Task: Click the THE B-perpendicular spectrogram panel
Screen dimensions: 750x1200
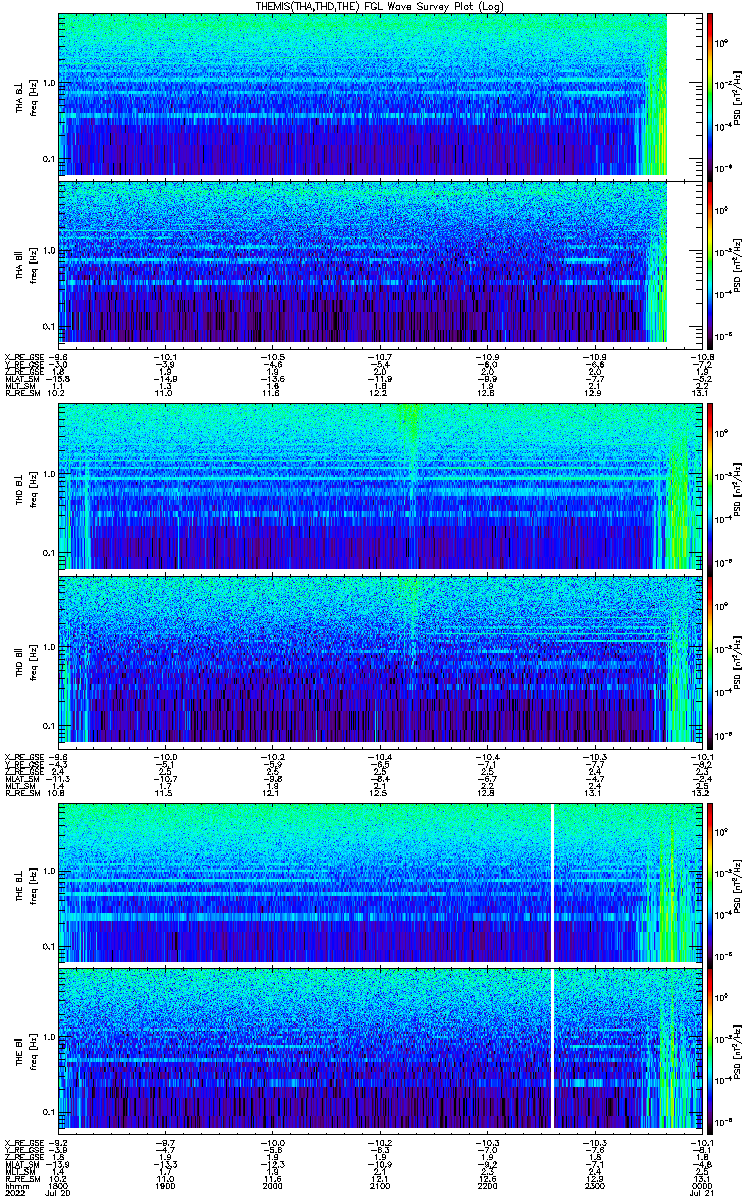Action: (381, 881)
